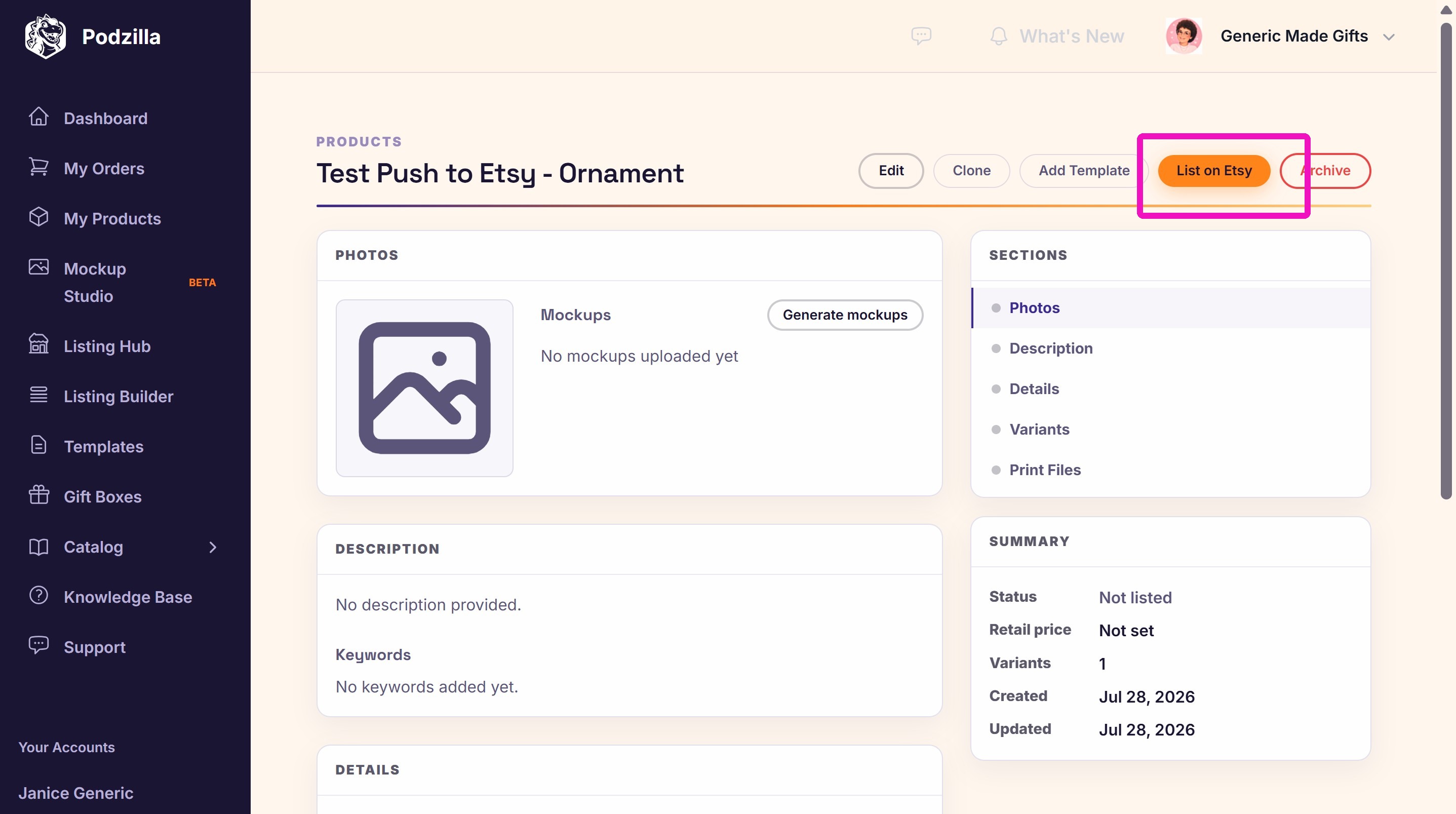The width and height of the screenshot is (1456, 814).
Task: Click the Listing Builder lines icon
Action: pyautogui.click(x=38, y=395)
